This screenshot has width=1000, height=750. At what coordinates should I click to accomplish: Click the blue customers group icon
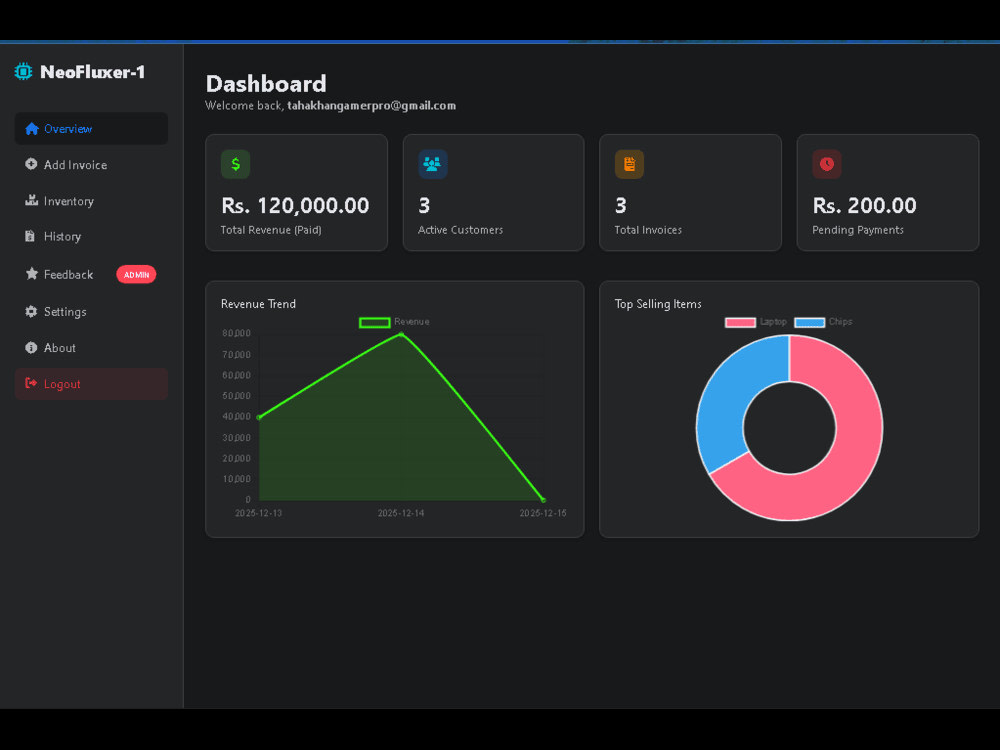coord(432,164)
